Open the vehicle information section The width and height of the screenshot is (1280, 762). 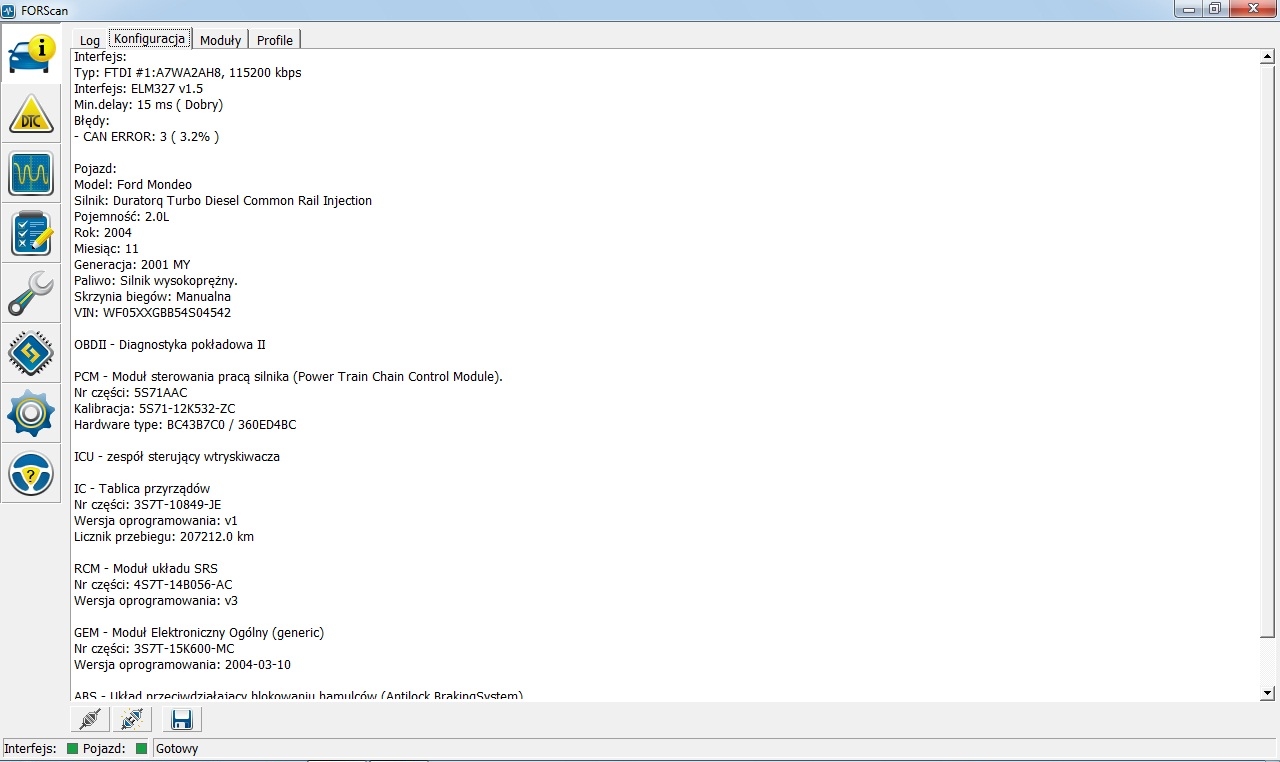(31, 54)
